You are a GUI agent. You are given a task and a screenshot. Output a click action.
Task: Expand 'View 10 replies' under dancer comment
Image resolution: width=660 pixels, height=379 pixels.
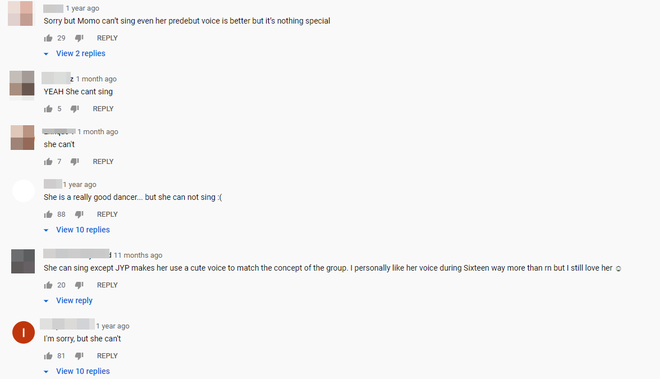77,230
